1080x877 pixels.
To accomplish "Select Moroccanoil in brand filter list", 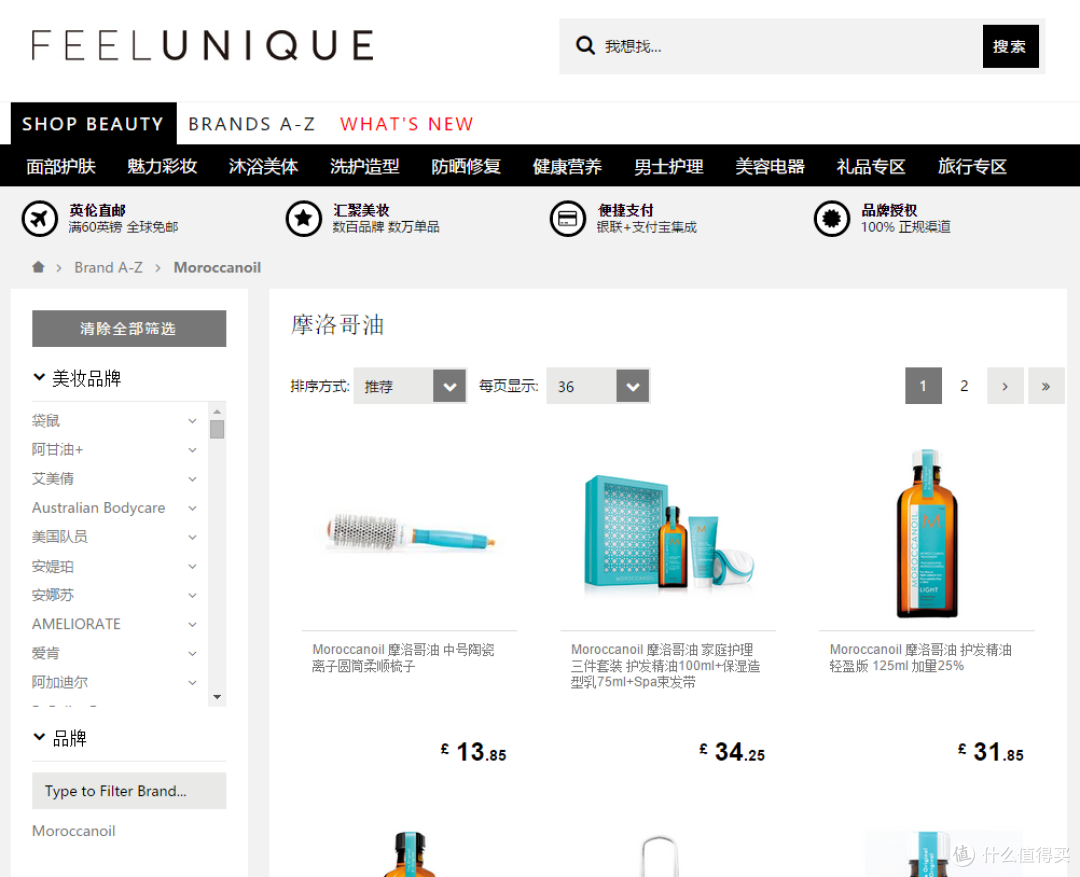I will [x=74, y=831].
